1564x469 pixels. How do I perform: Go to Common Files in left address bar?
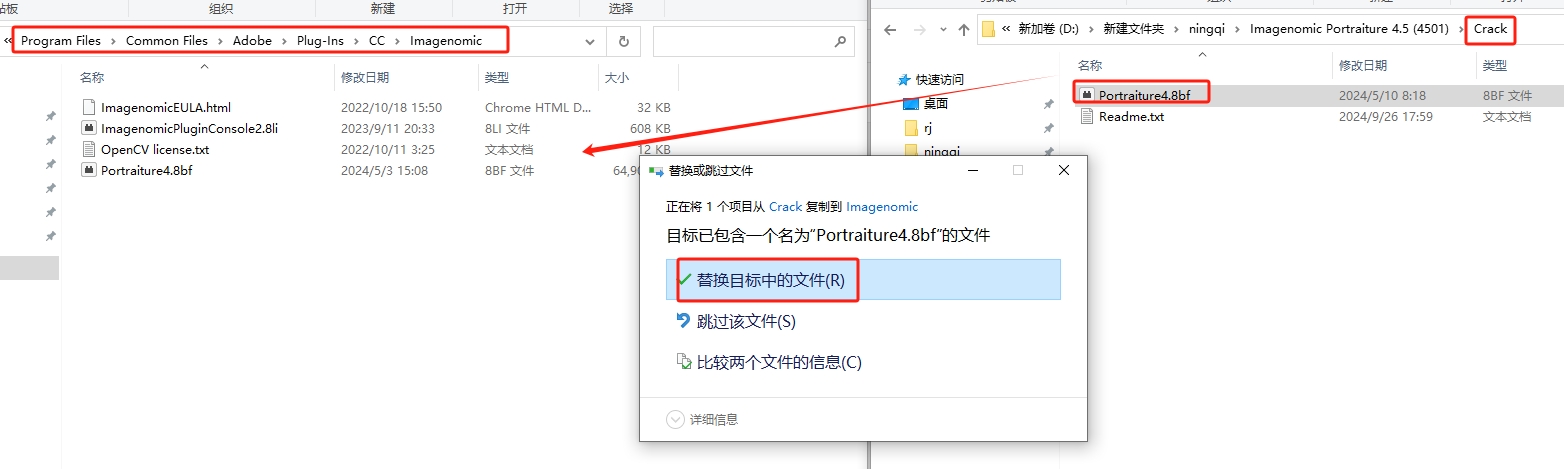167,41
